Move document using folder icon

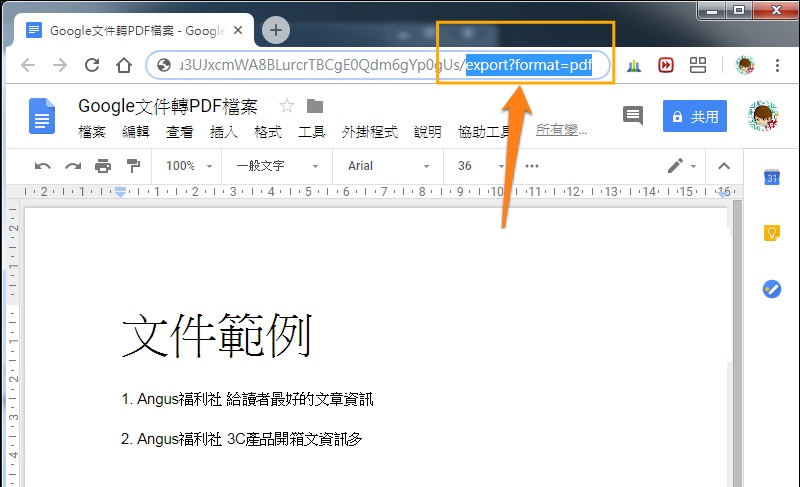(315, 106)
